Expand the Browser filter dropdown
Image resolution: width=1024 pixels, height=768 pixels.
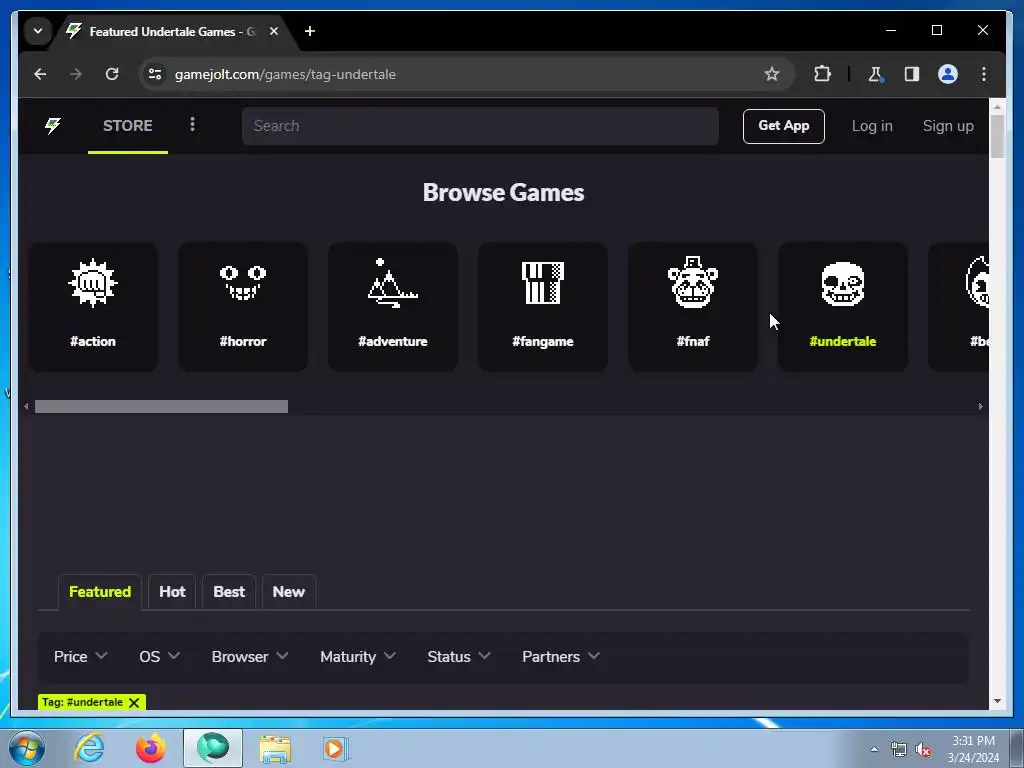pyautogui.click(x=249, y=656)
